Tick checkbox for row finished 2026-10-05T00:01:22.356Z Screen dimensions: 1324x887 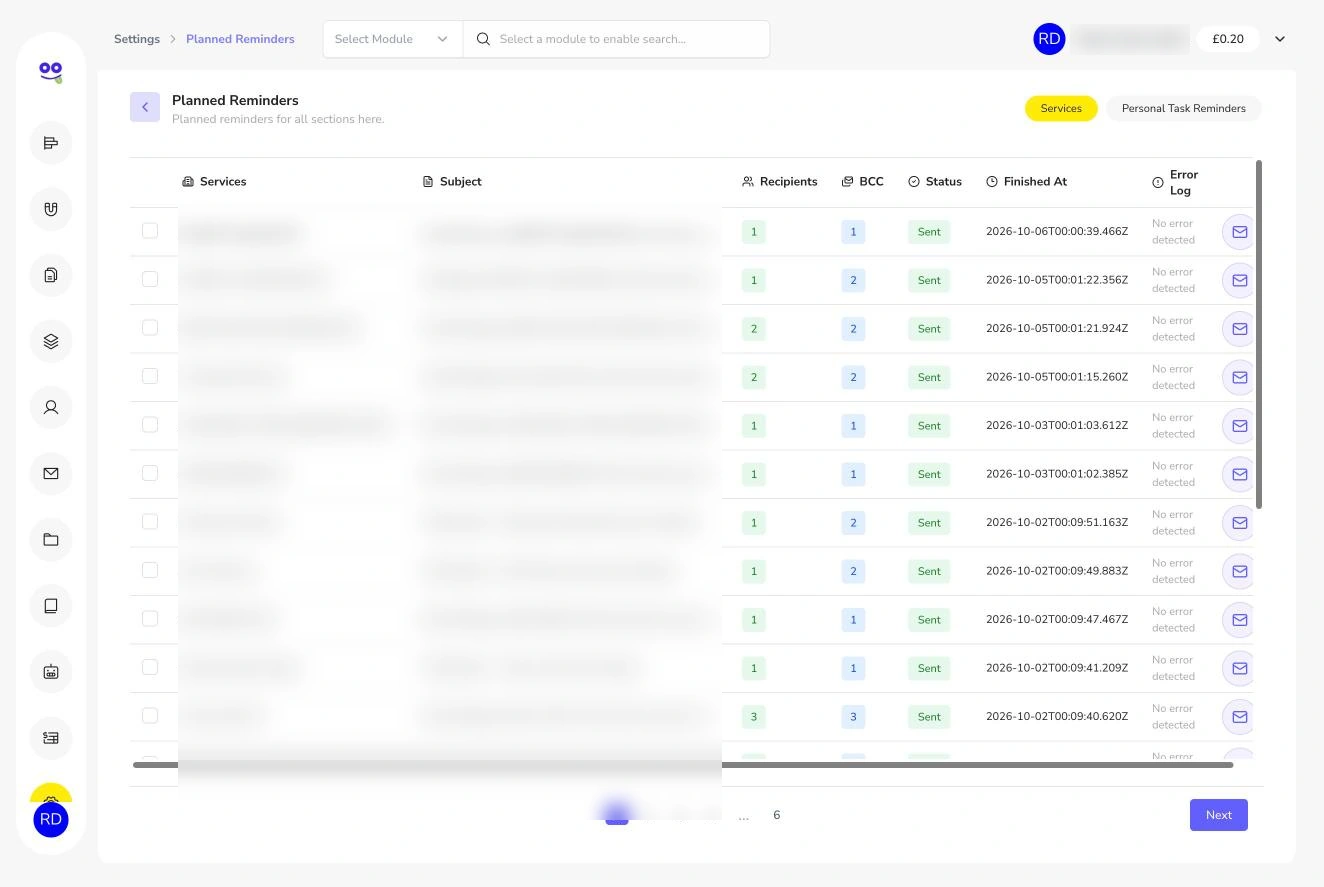[150, 279]
